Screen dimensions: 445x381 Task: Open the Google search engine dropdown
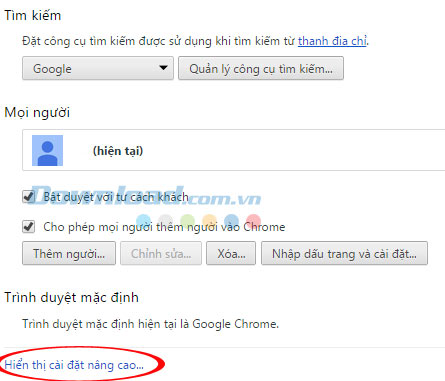tap(98, 68)
